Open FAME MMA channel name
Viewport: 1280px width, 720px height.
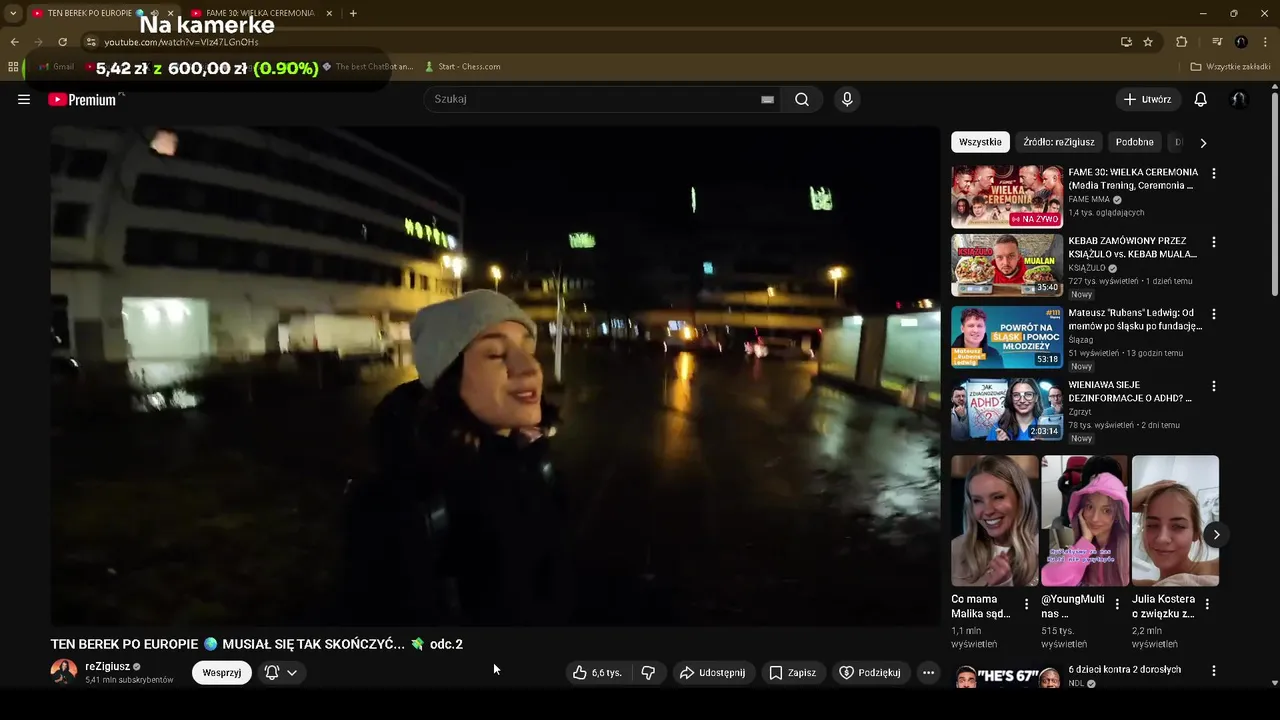pos(1090,199)
